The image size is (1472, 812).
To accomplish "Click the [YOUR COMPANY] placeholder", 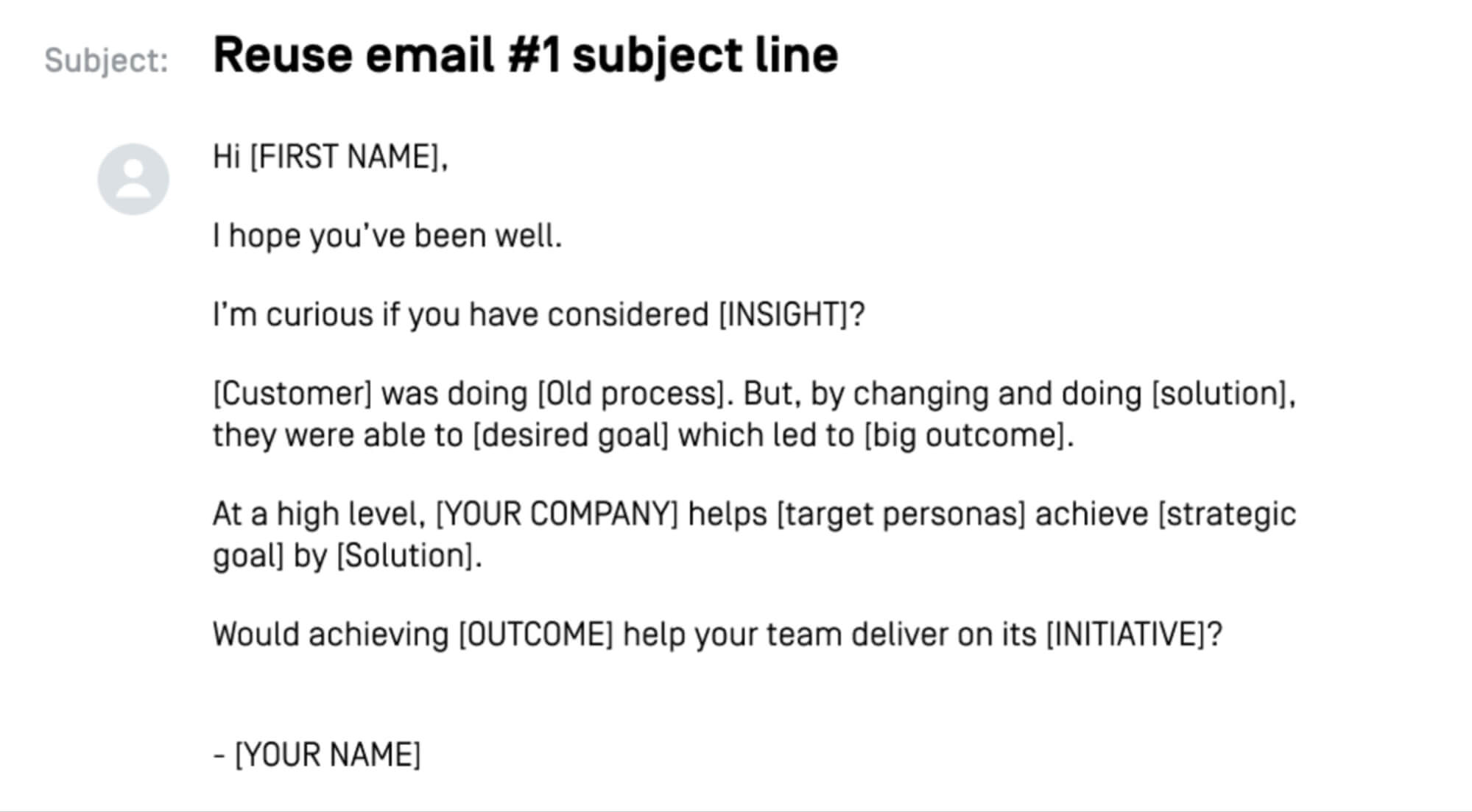I will [x=557, y=514].
